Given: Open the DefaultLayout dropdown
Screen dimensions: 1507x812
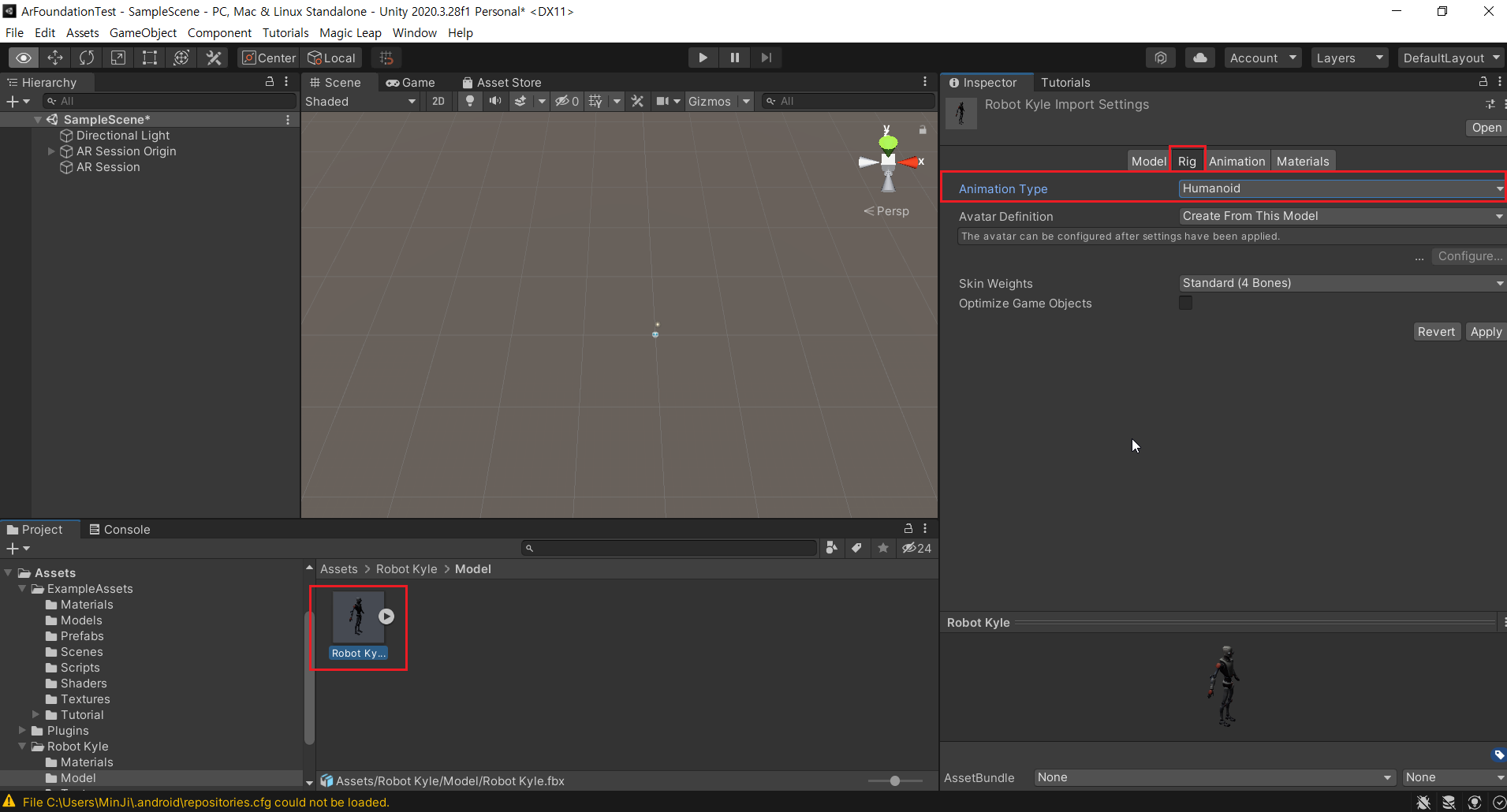Looking at the screenshot, I should point(1451,58).
